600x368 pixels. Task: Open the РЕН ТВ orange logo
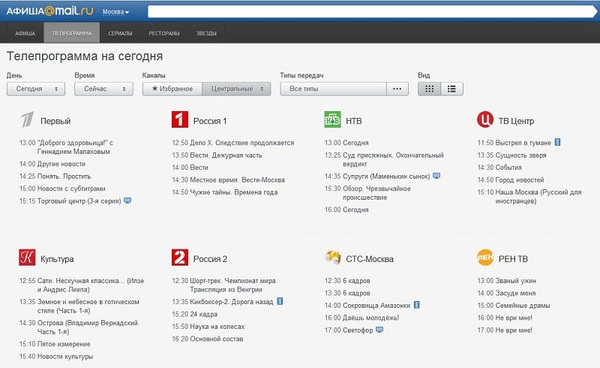coord(485,257)
